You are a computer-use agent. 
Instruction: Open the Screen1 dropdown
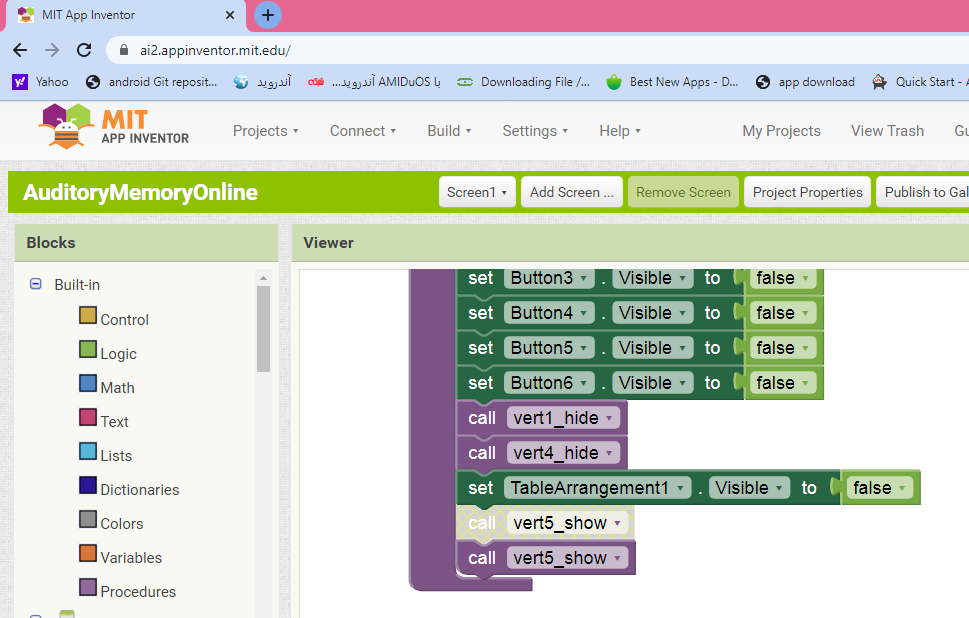click(477, 192)
